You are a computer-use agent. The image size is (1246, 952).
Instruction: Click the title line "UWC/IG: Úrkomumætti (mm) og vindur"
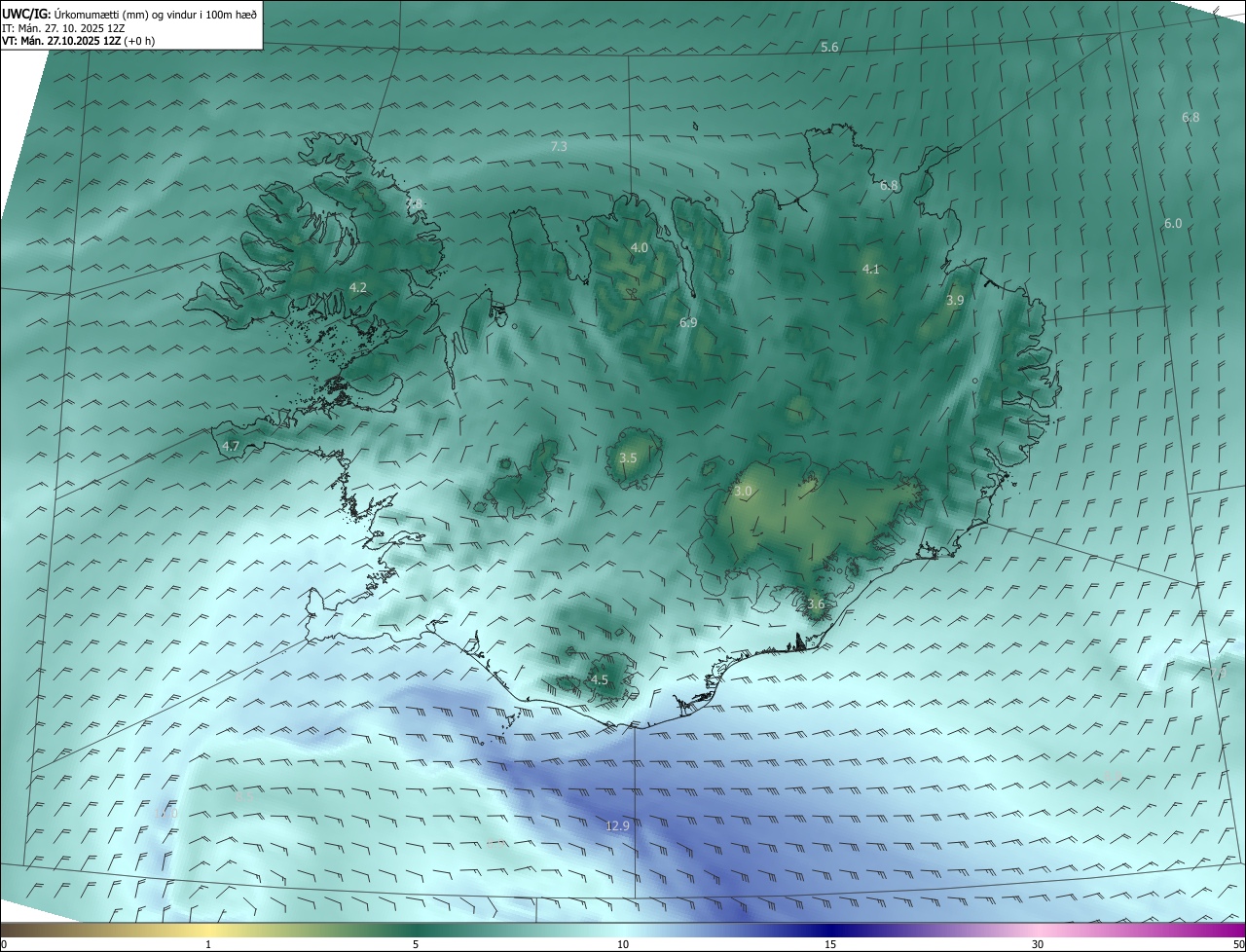(129, 14)
